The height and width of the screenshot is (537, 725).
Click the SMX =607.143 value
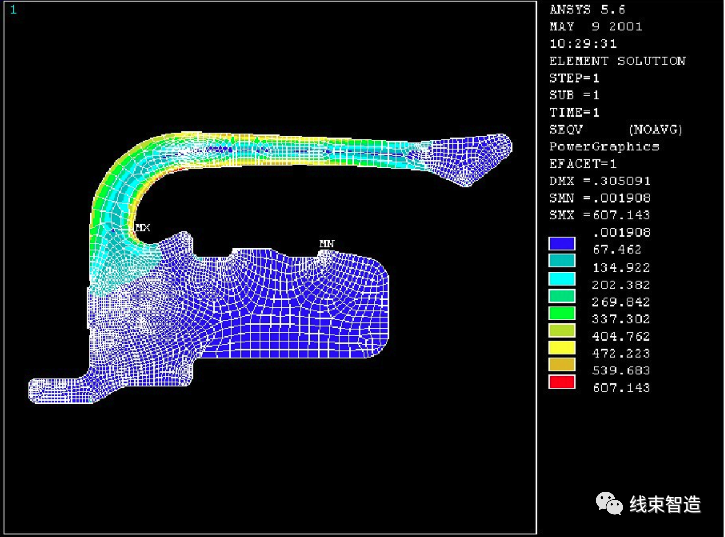(x=600, y=215)
